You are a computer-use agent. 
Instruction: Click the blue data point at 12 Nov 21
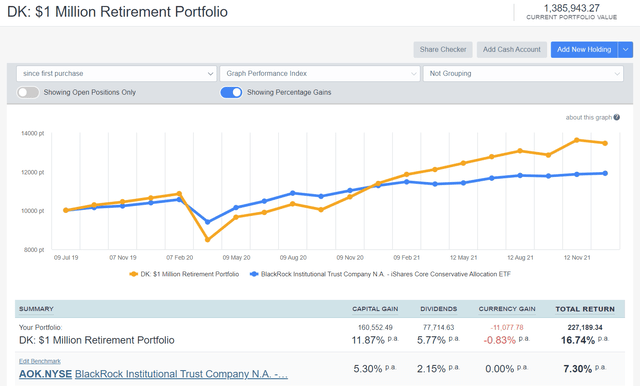(x=577, y=174)
